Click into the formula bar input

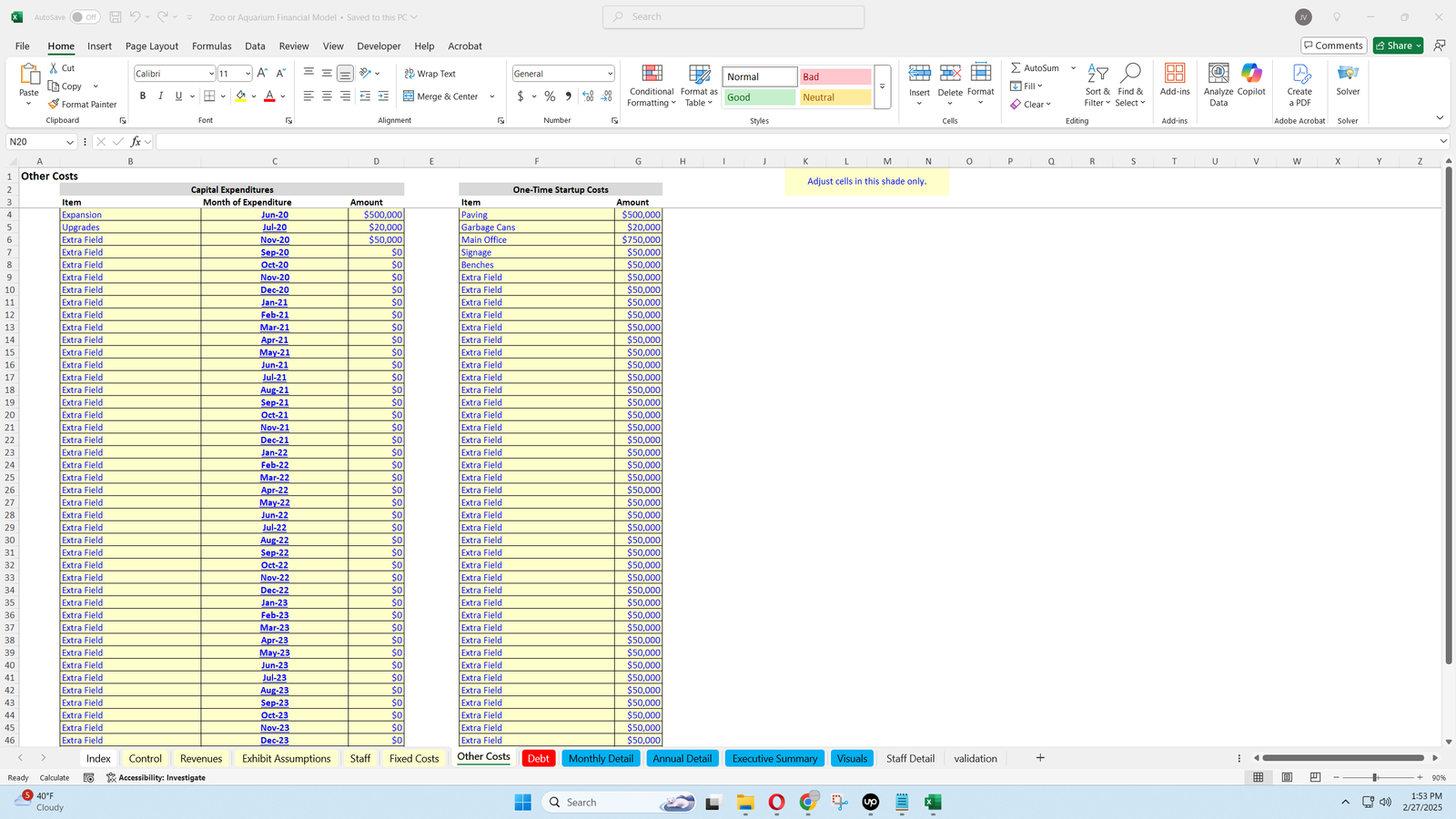click(x=792, y=142)
